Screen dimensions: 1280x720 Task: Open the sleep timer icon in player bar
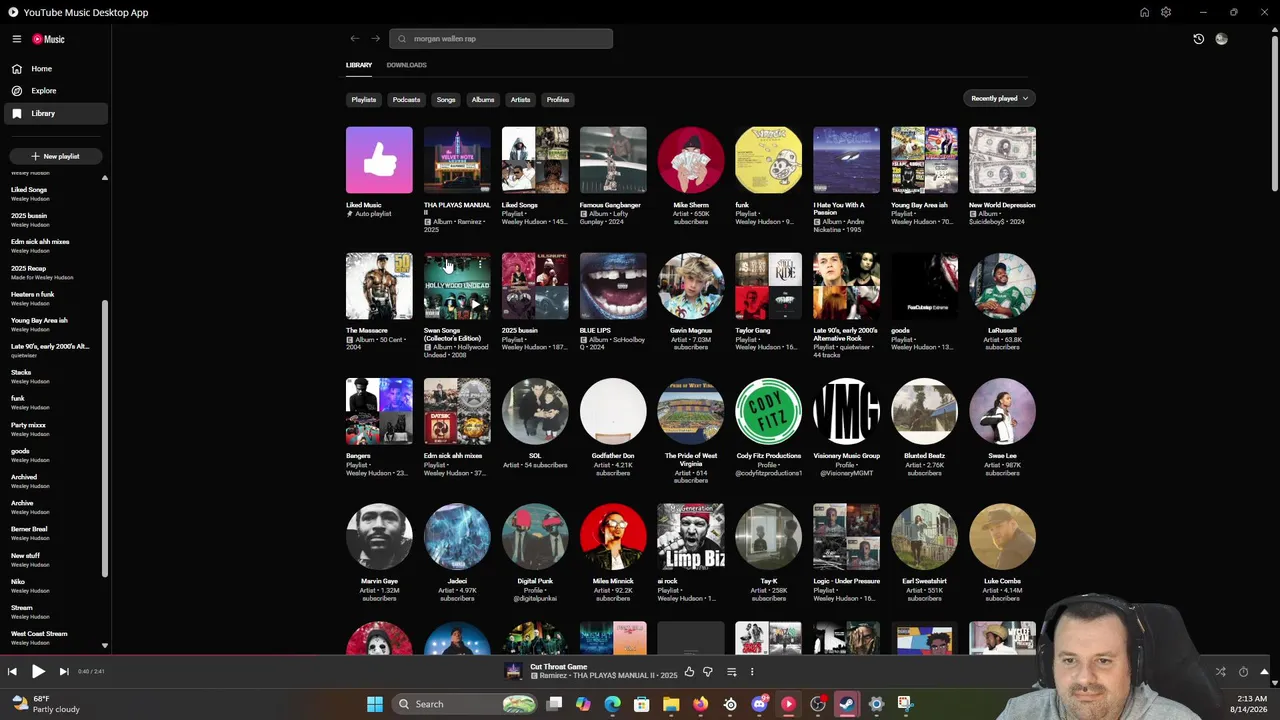coord(1243,672)
